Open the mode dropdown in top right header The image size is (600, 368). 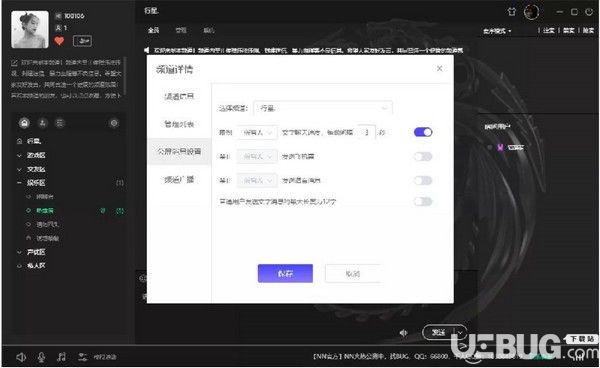pos(497,31)
